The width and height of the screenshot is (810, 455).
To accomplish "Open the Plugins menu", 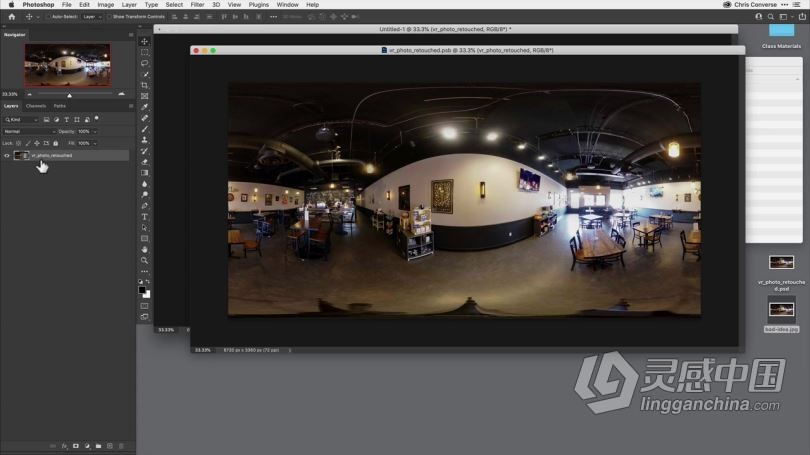I will 258,5.
